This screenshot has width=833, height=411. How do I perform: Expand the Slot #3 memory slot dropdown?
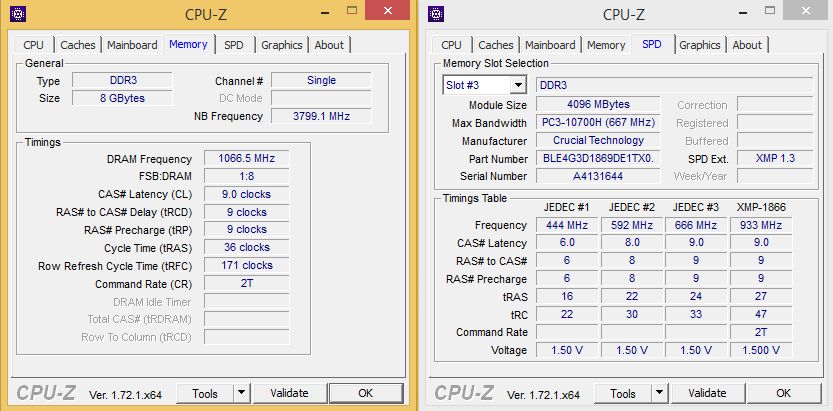pyautogui.click(x=517, y=85)
